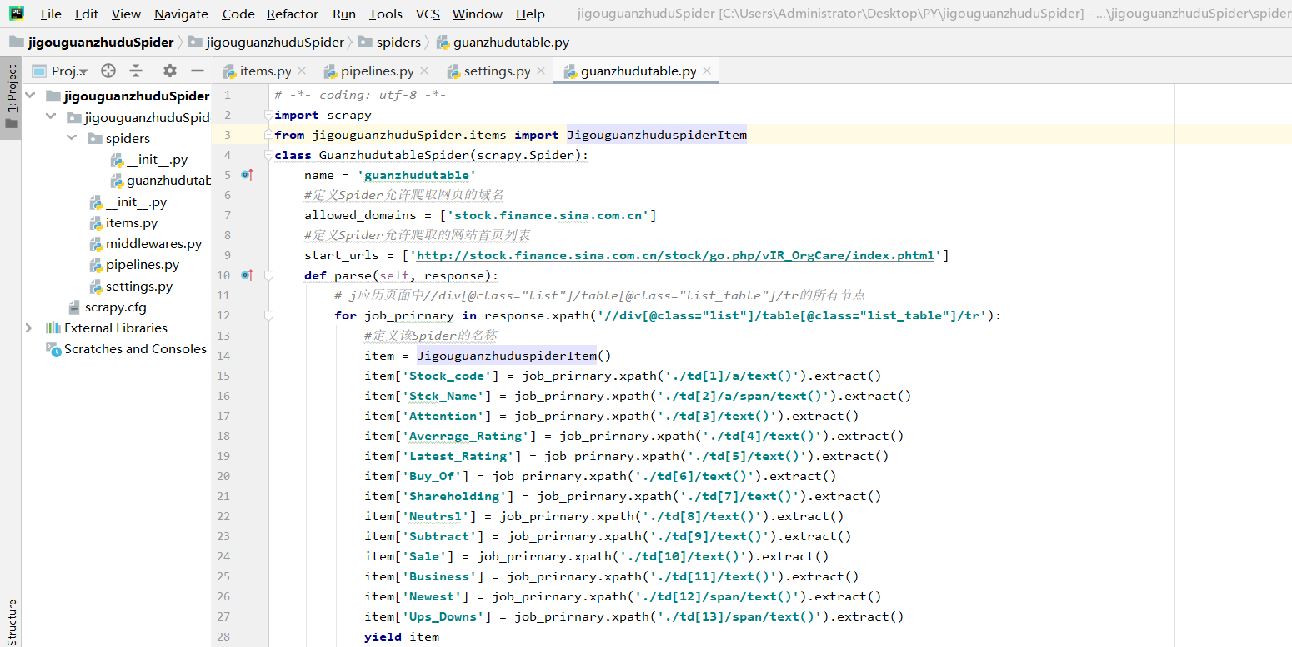Fold the import block on line 2

[x=268, y=115]
